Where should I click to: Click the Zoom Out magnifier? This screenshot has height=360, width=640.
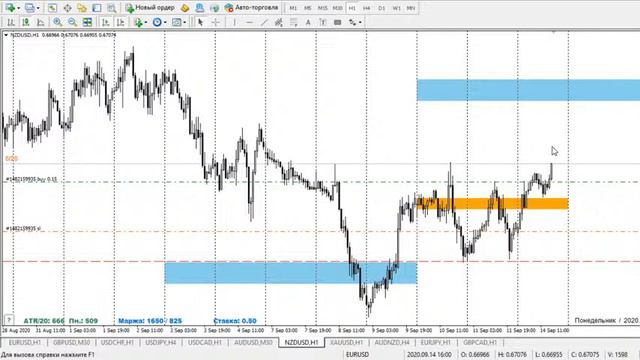(x=72, y=22)
